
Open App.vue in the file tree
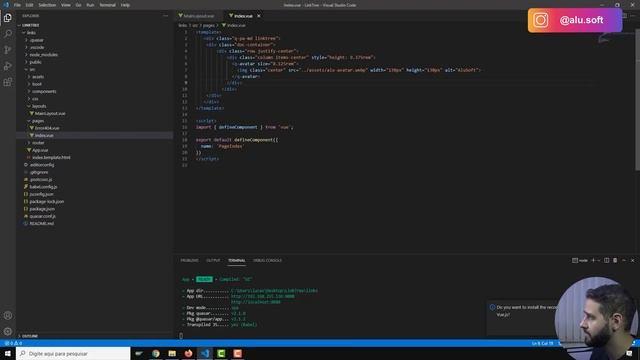pyautogui.click(x=40, y=150)
